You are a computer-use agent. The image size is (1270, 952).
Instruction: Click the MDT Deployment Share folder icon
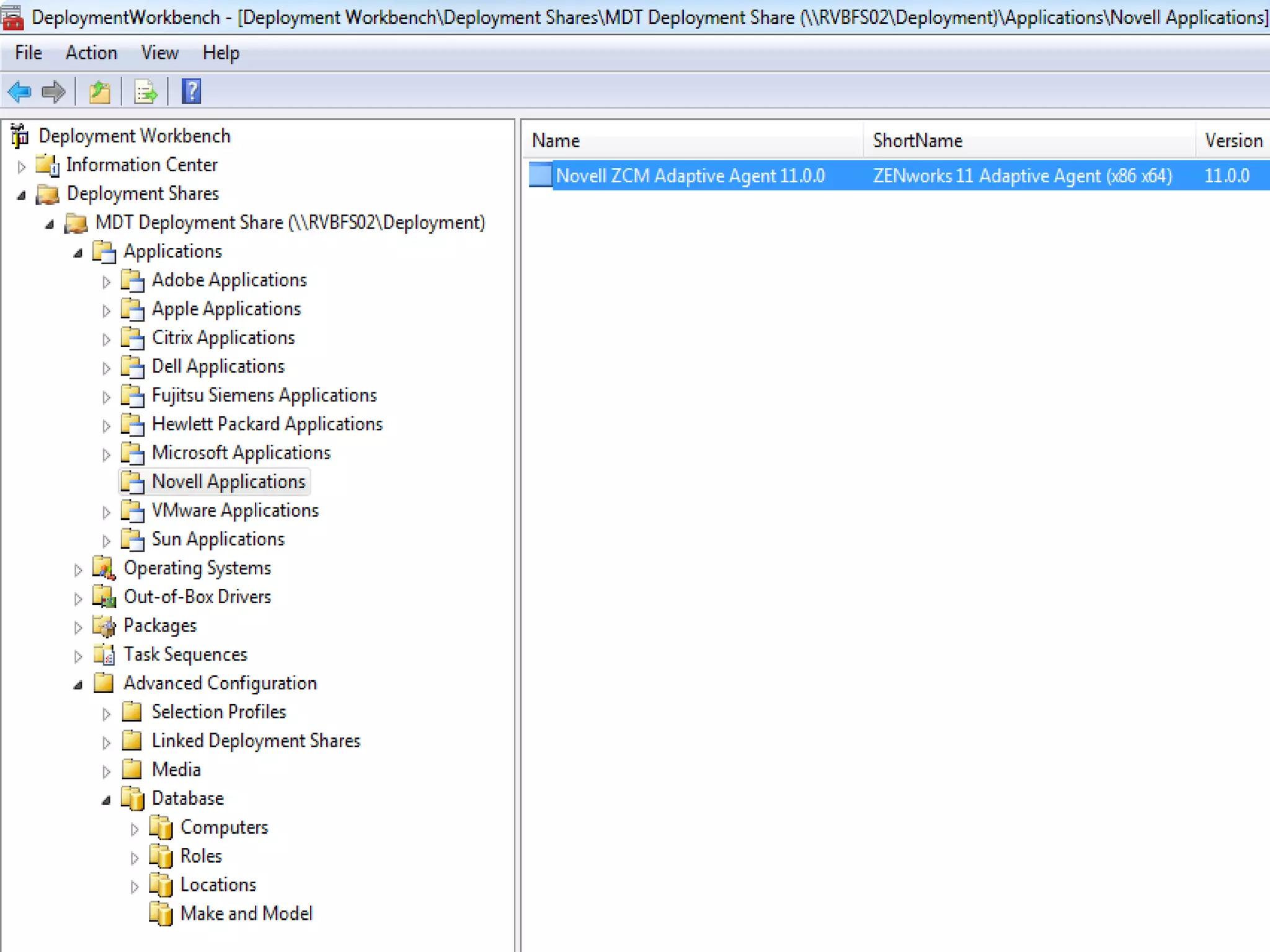point(76,223)
